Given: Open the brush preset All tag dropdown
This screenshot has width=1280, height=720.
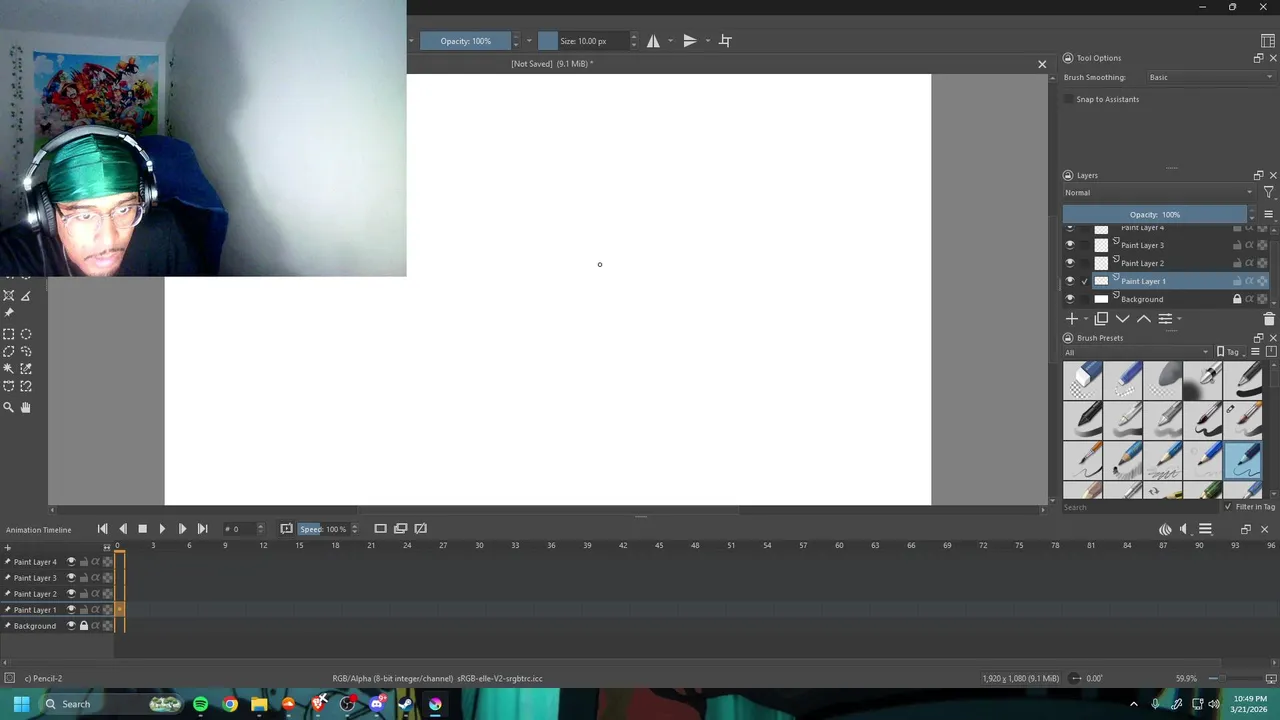Looking at the screenshot, I should point(1136,352).
